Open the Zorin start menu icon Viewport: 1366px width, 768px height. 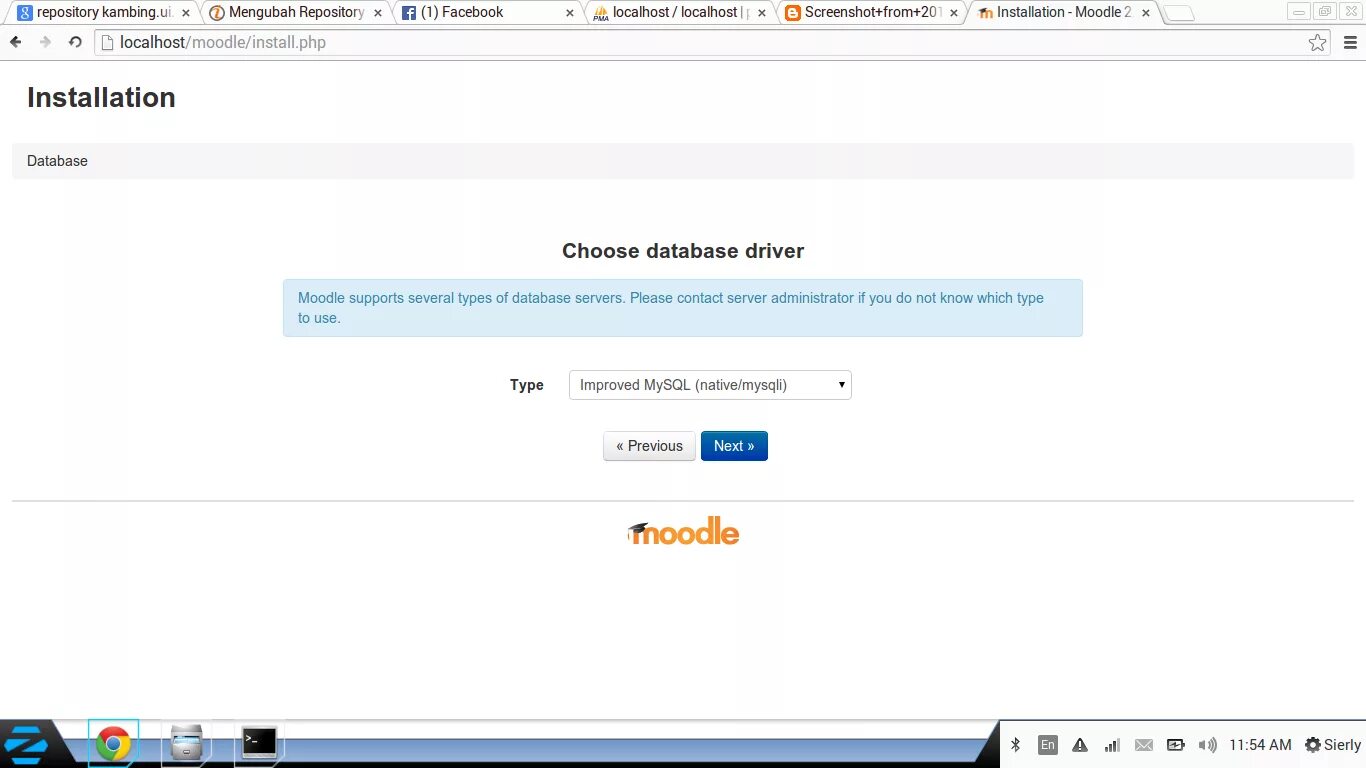coord(27,745)
